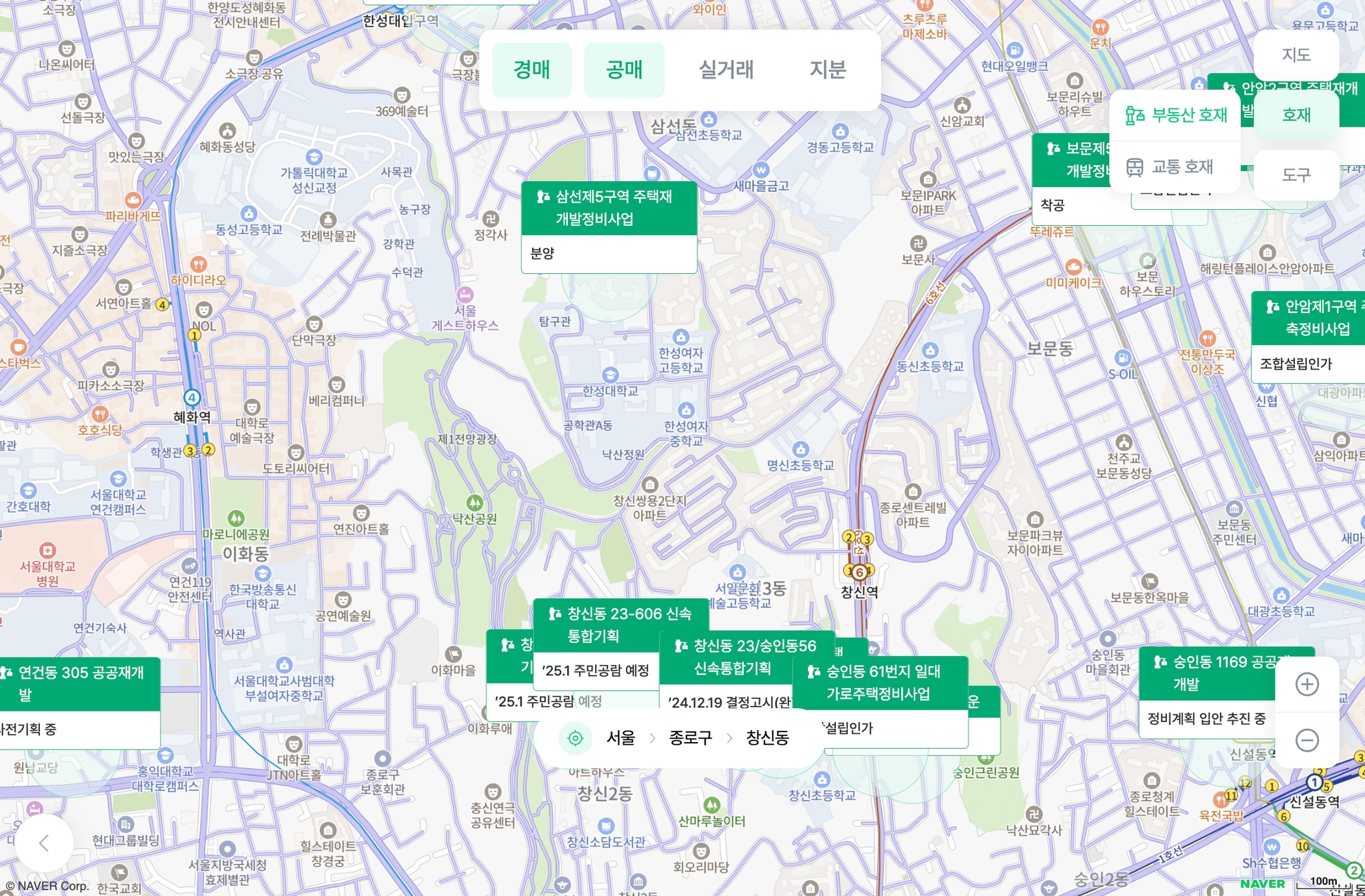Click the zoom out minus icon

point(1306,740)
